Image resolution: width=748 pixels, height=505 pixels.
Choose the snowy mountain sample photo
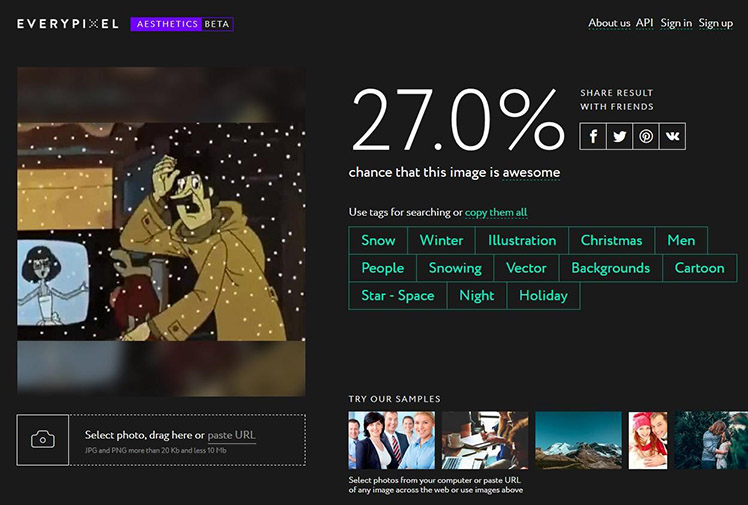point(579,440)
